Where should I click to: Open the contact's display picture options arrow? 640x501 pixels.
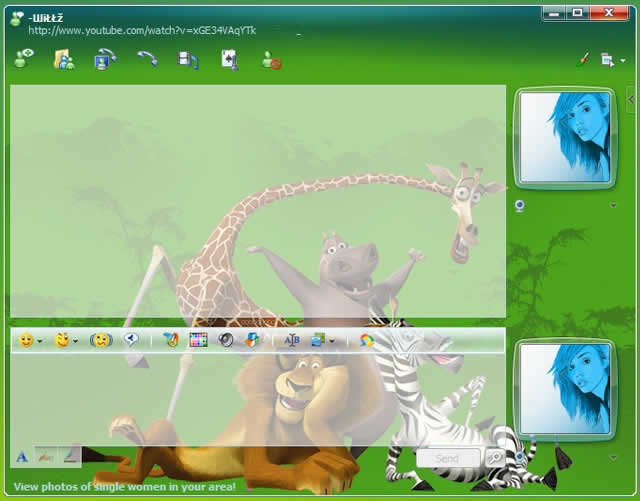coord(613,205)
